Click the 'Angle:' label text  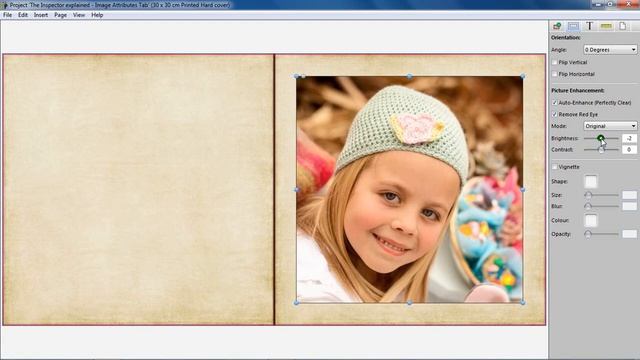pyautogui.click(x=559, y=50)
